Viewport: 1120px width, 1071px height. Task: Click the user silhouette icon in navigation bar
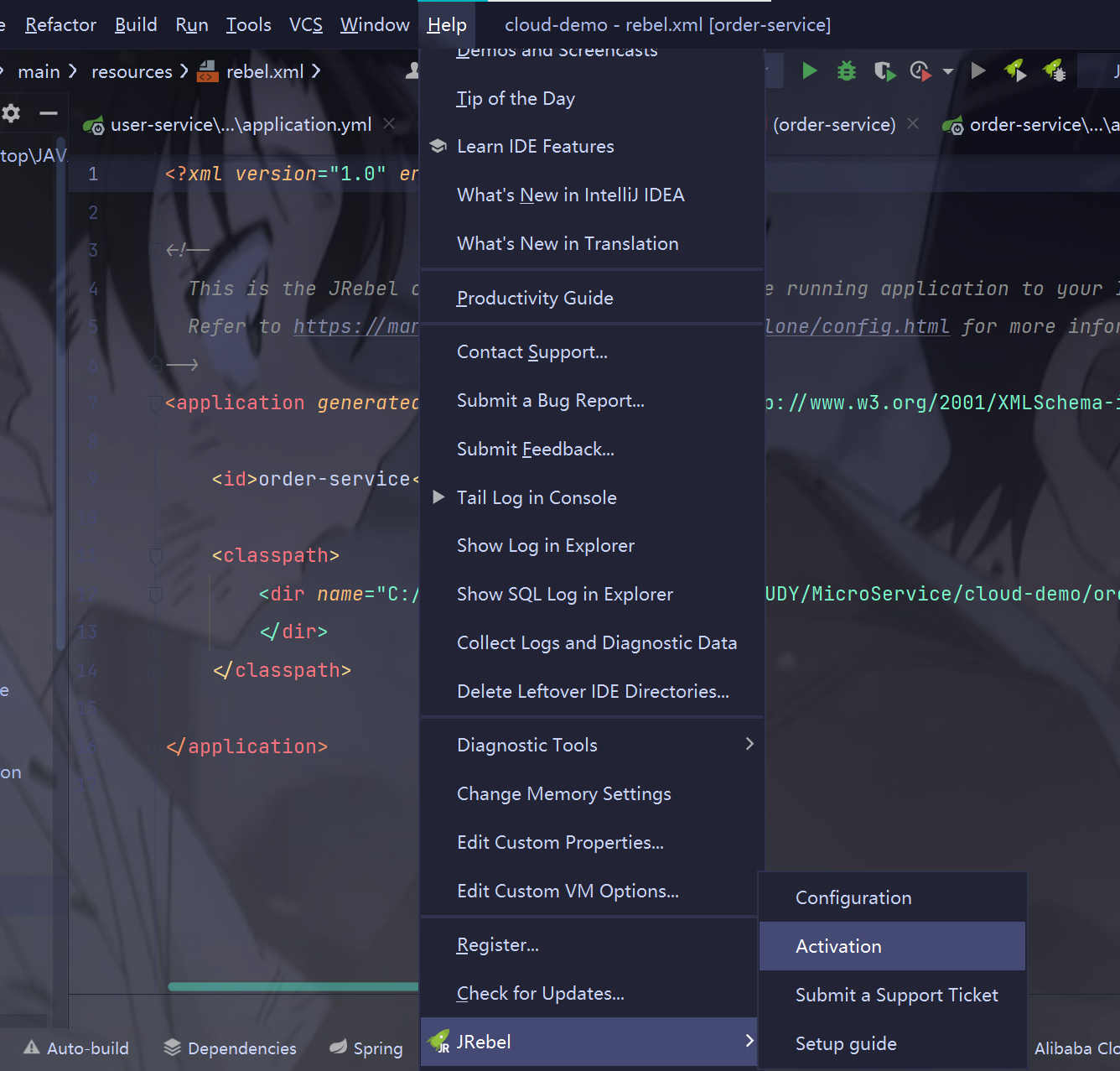pyautogui.click(x=412, y=71)
